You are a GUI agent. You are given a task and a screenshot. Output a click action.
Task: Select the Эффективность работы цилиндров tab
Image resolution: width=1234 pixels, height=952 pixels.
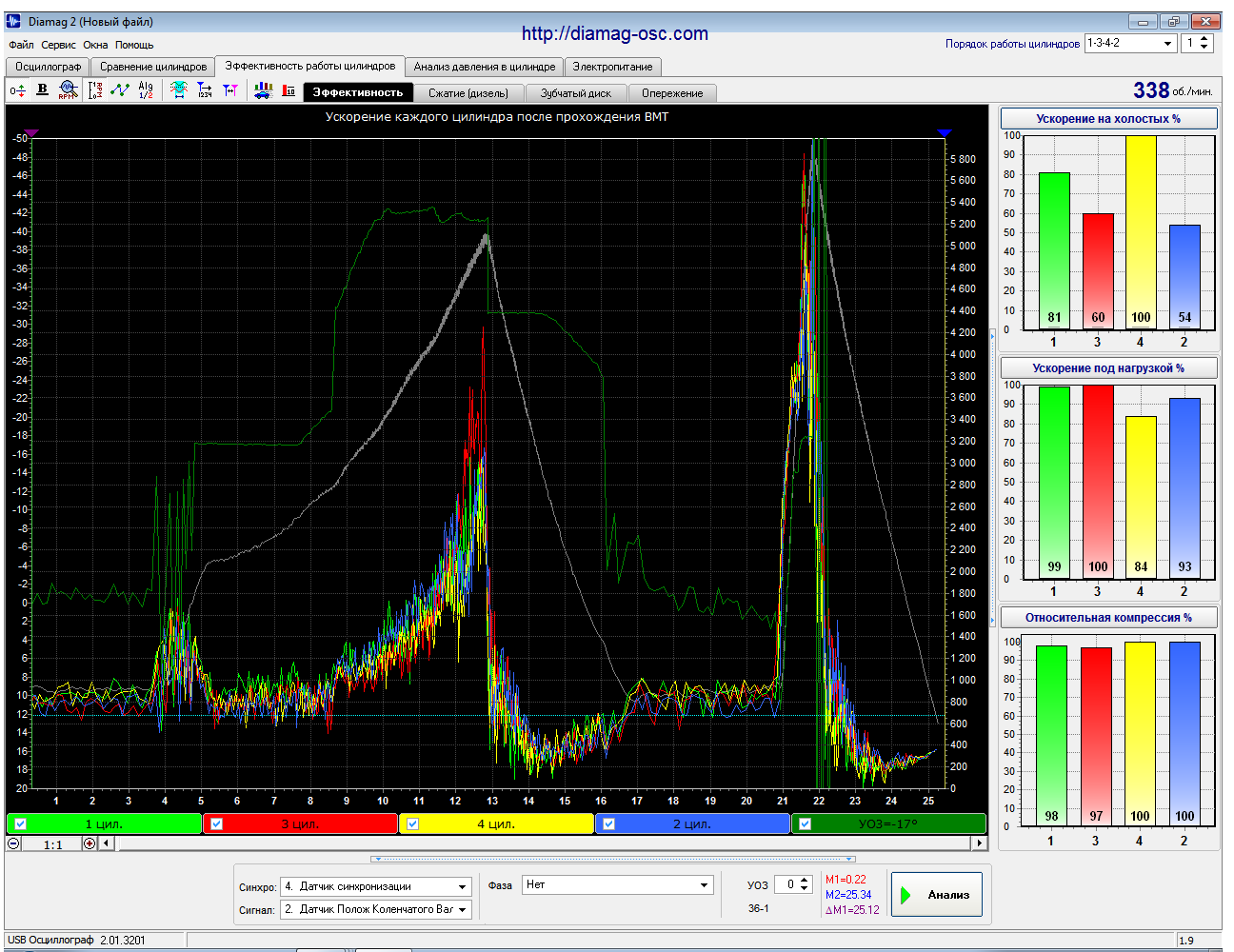coord(310,66)
